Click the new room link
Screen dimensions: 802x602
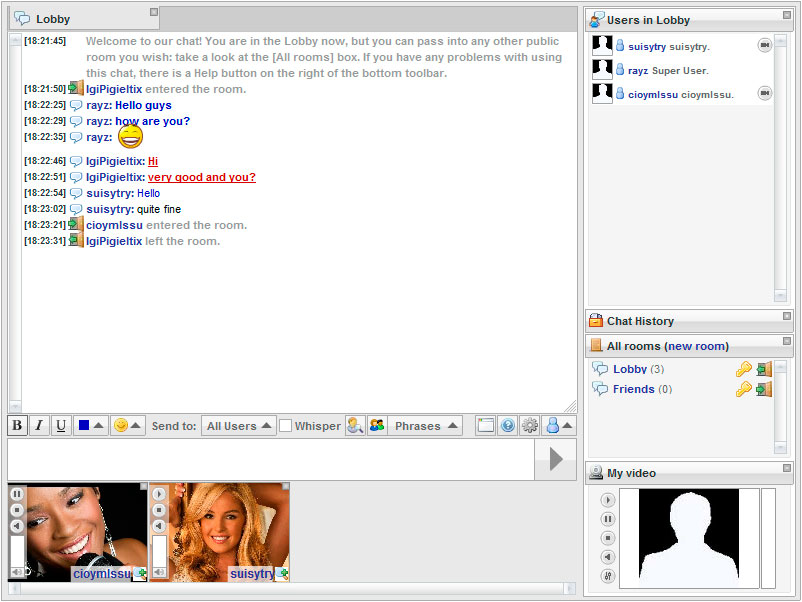click(696, 346)
